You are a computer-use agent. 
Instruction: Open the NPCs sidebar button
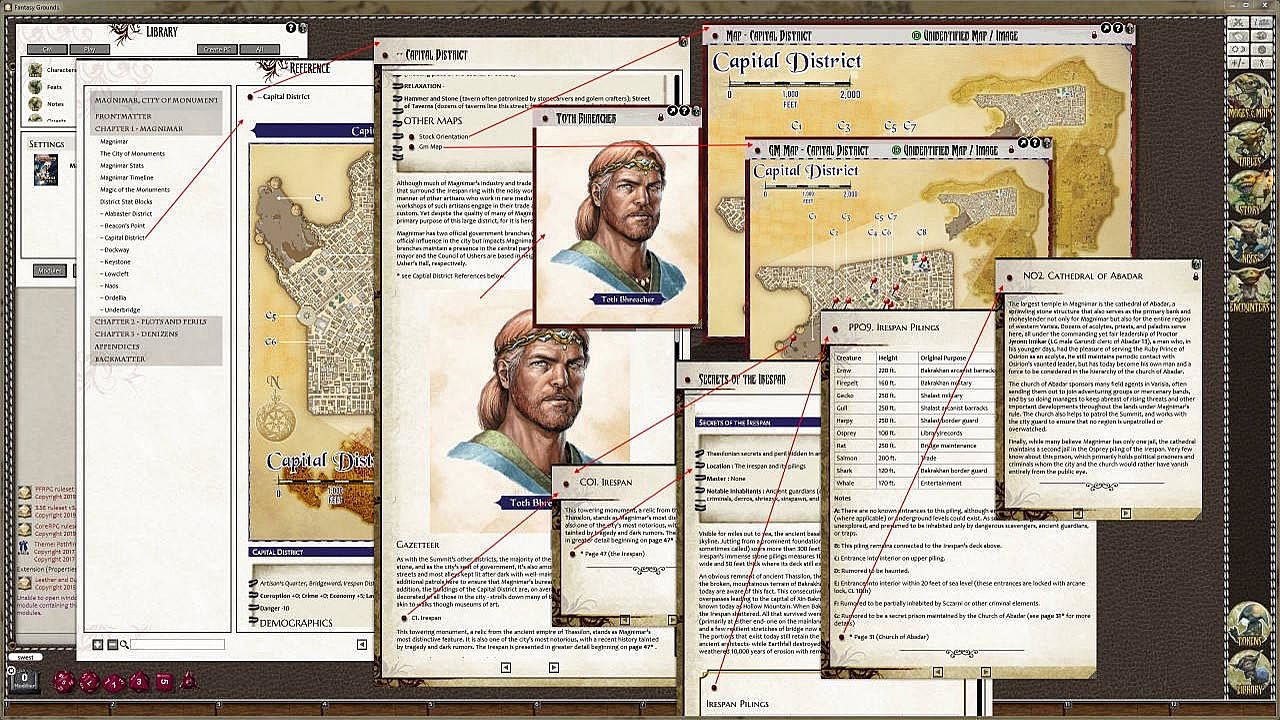[x=1250, y=239]
